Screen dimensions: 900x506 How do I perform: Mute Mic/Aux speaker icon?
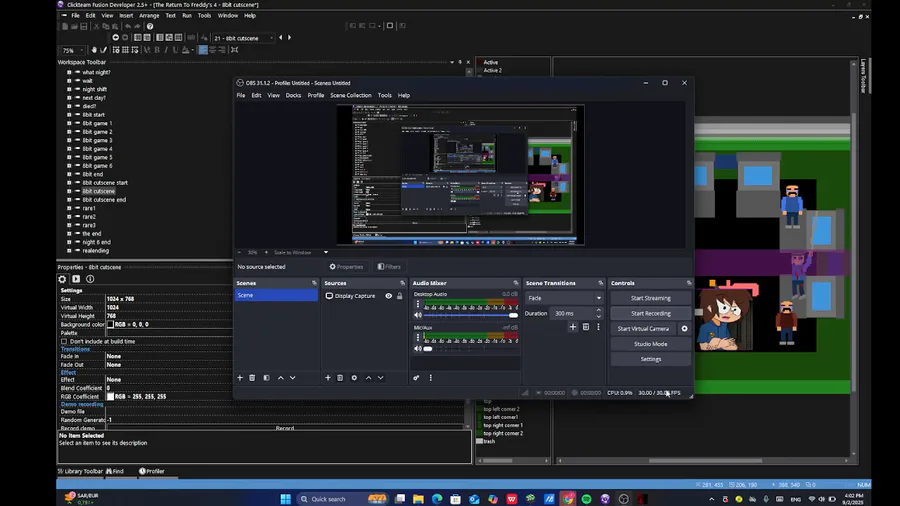[x=418, y=348]
